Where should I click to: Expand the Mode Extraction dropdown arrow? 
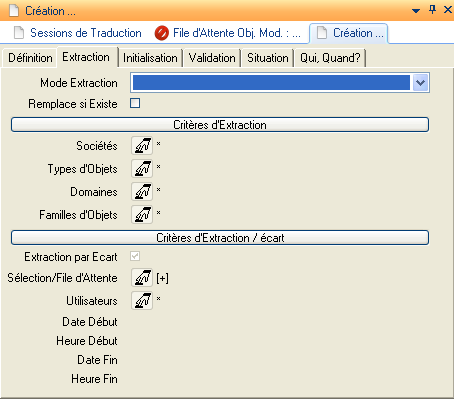point(420,83)
